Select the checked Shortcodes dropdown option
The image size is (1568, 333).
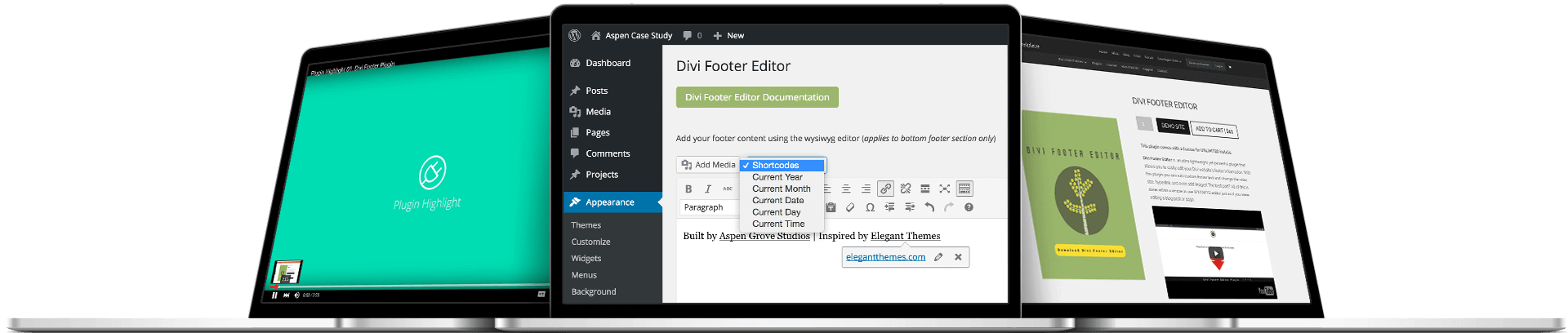coord(782,165)
